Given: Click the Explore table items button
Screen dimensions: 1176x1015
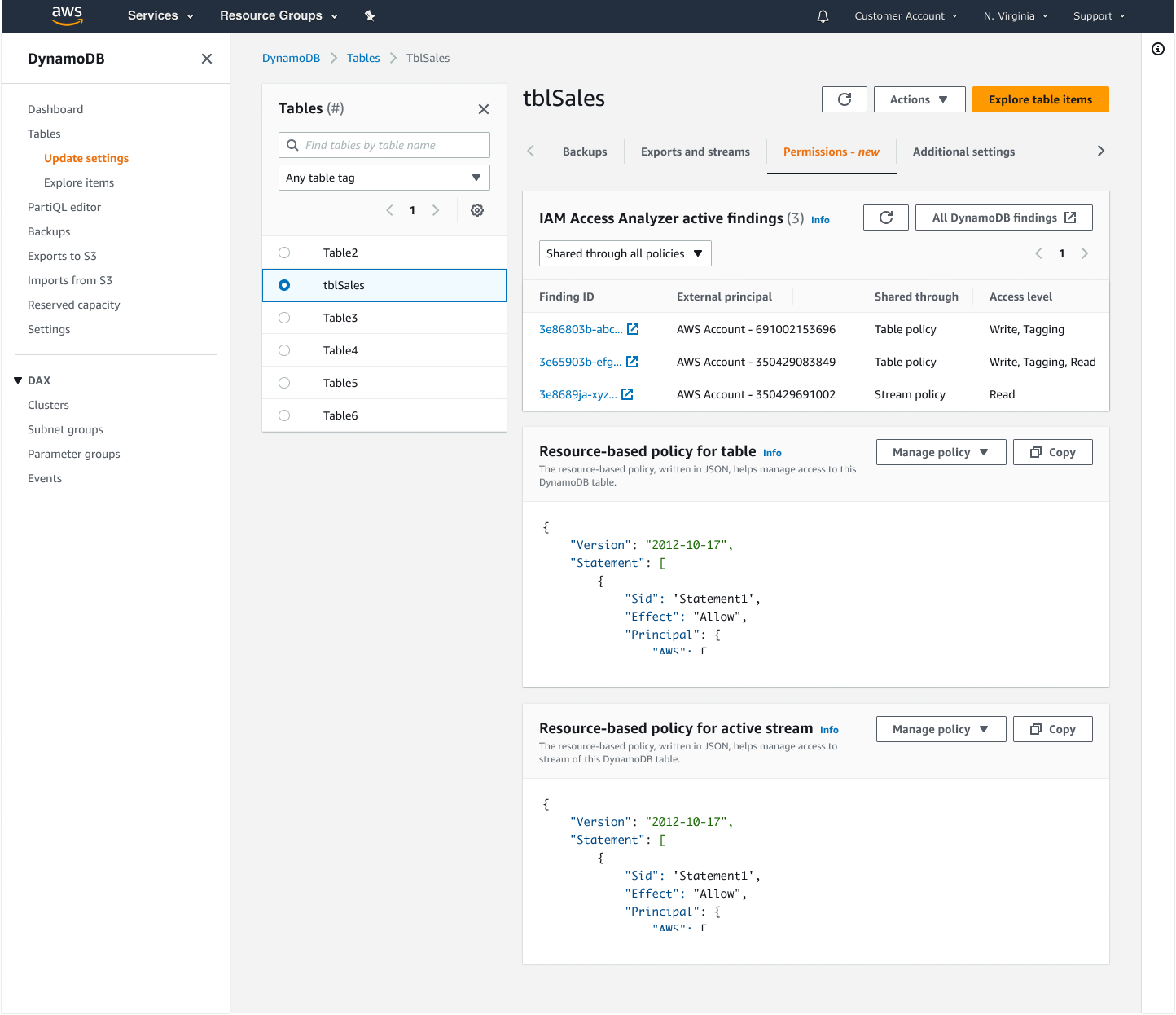Looking at the screenshot, I should [x=1039, y=99].
